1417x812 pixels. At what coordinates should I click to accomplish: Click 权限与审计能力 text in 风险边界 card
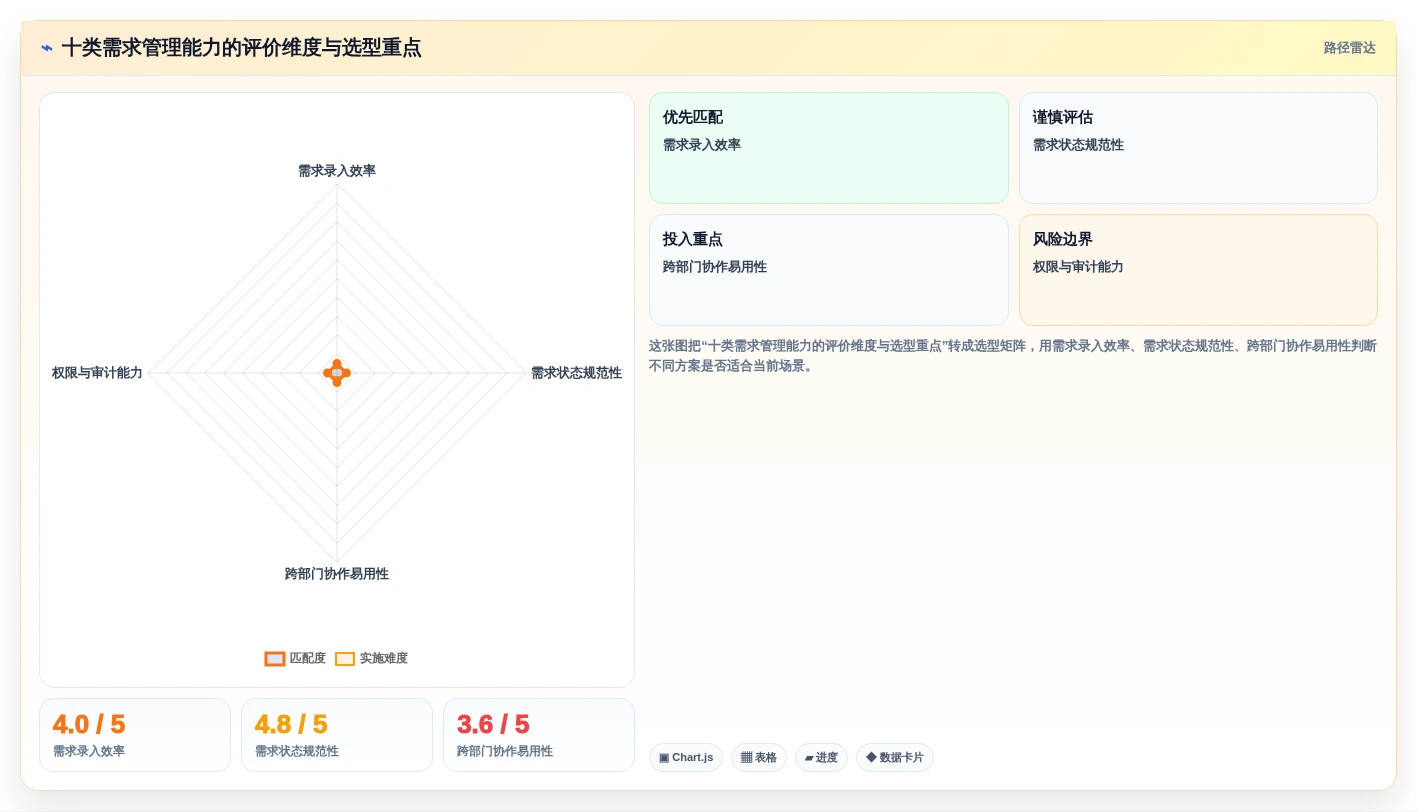[x=1078, y=267]
